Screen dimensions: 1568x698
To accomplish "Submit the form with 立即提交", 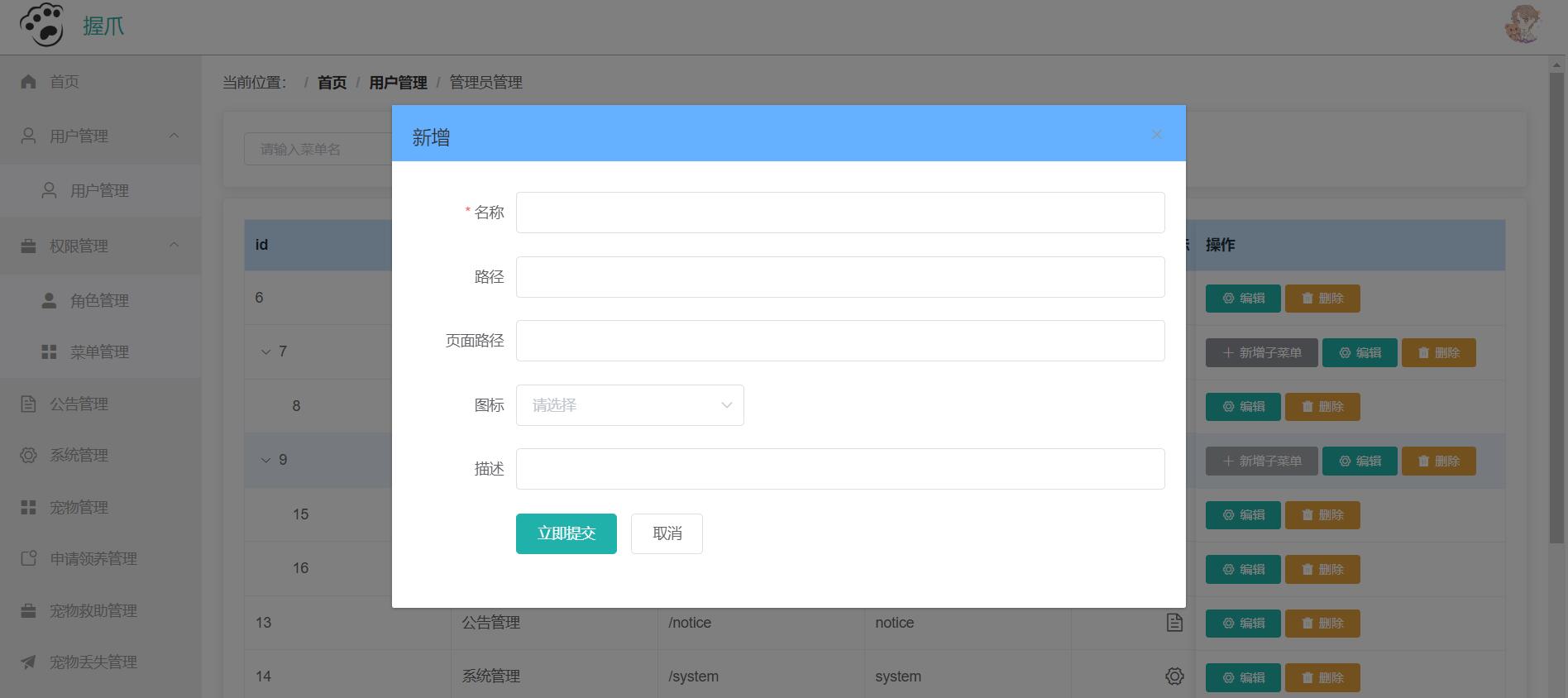I will click(x=566, y=533).
